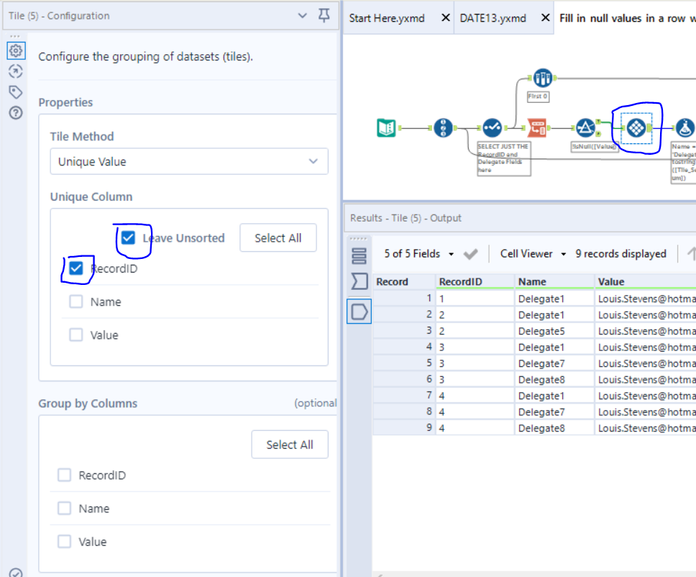Select the Tile tool on canvas
This screenshot has width=696, height=577.
[636, 128]
